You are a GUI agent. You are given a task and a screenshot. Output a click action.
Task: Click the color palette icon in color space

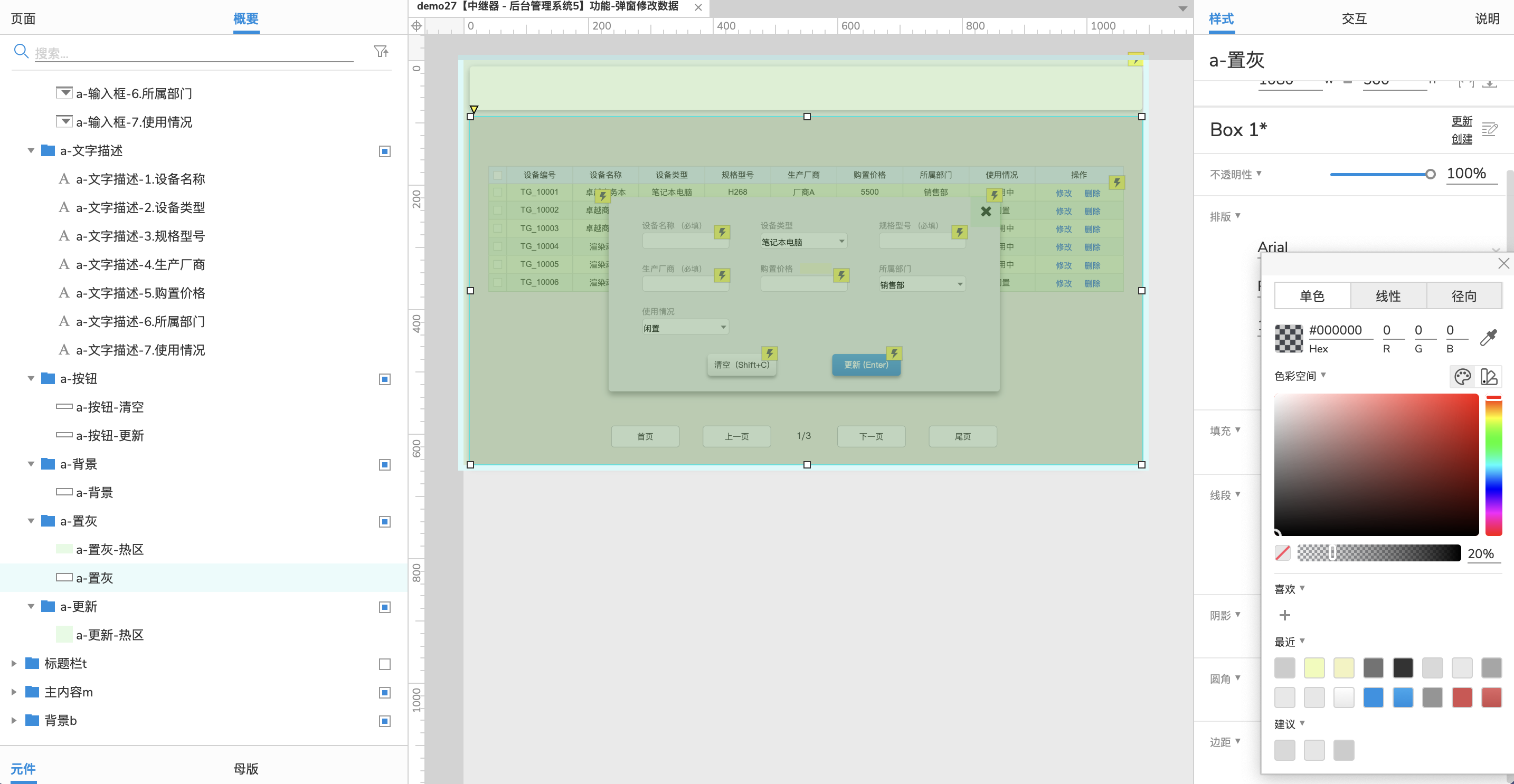(1463, 377)
